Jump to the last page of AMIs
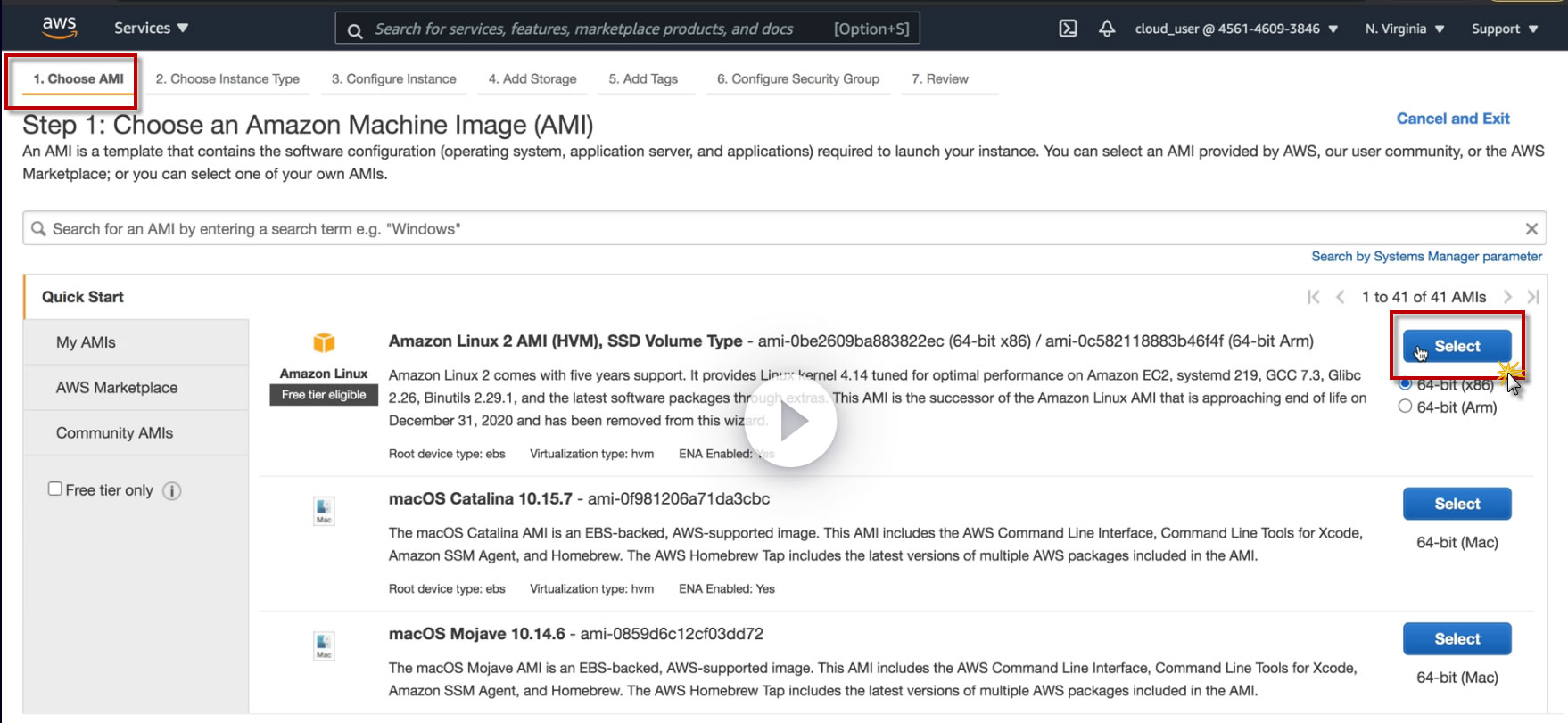This screenshot has height=723, width=1568. click(1533, 297)
